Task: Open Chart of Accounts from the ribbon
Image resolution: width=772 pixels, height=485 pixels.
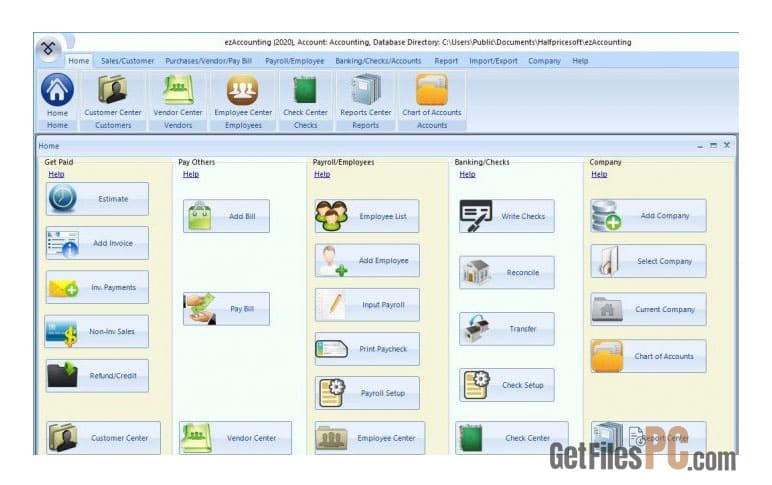Action: pyautogui.click(x=432, y=95)
